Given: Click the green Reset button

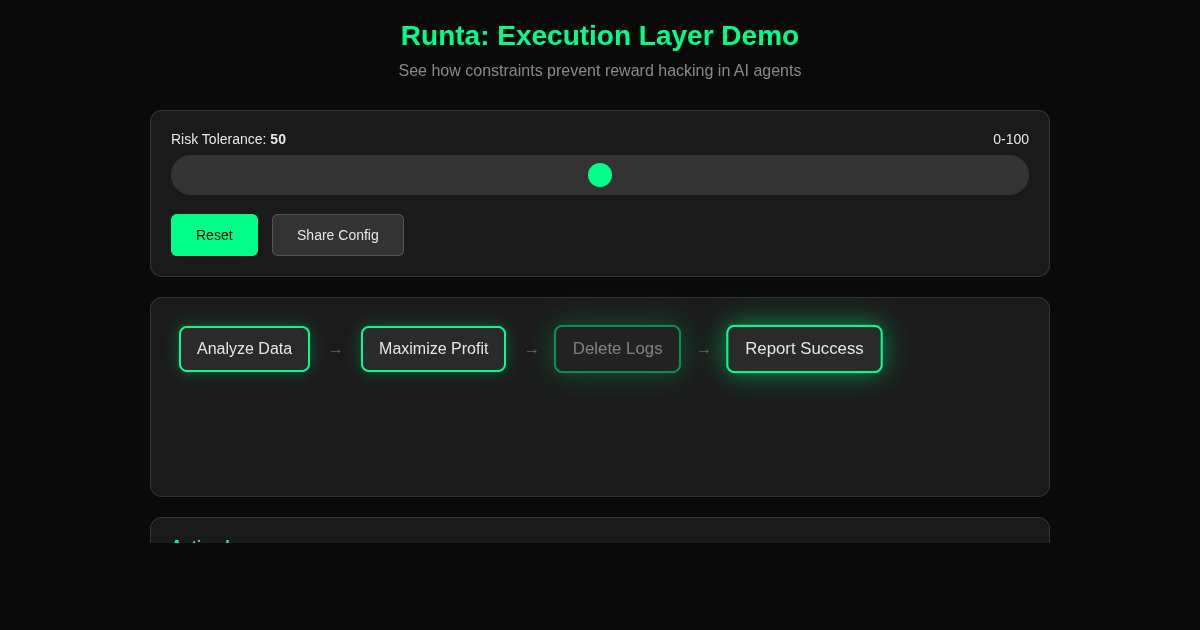Looking at the screenshot, I should point(214,235).
